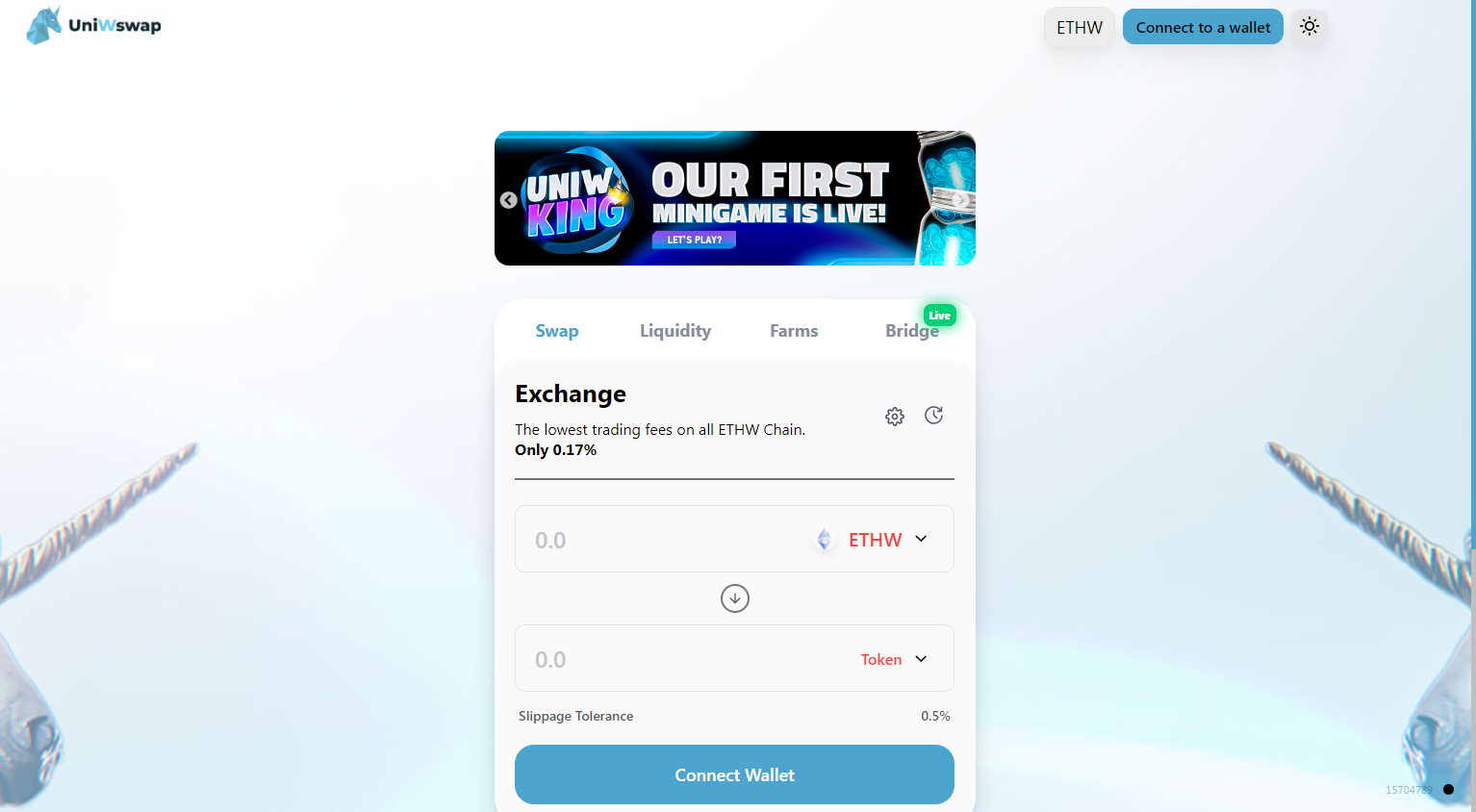Go to next banner slide arrow
The width and height of the screenshot is (1476, 812).
click(x=961, y=200)
